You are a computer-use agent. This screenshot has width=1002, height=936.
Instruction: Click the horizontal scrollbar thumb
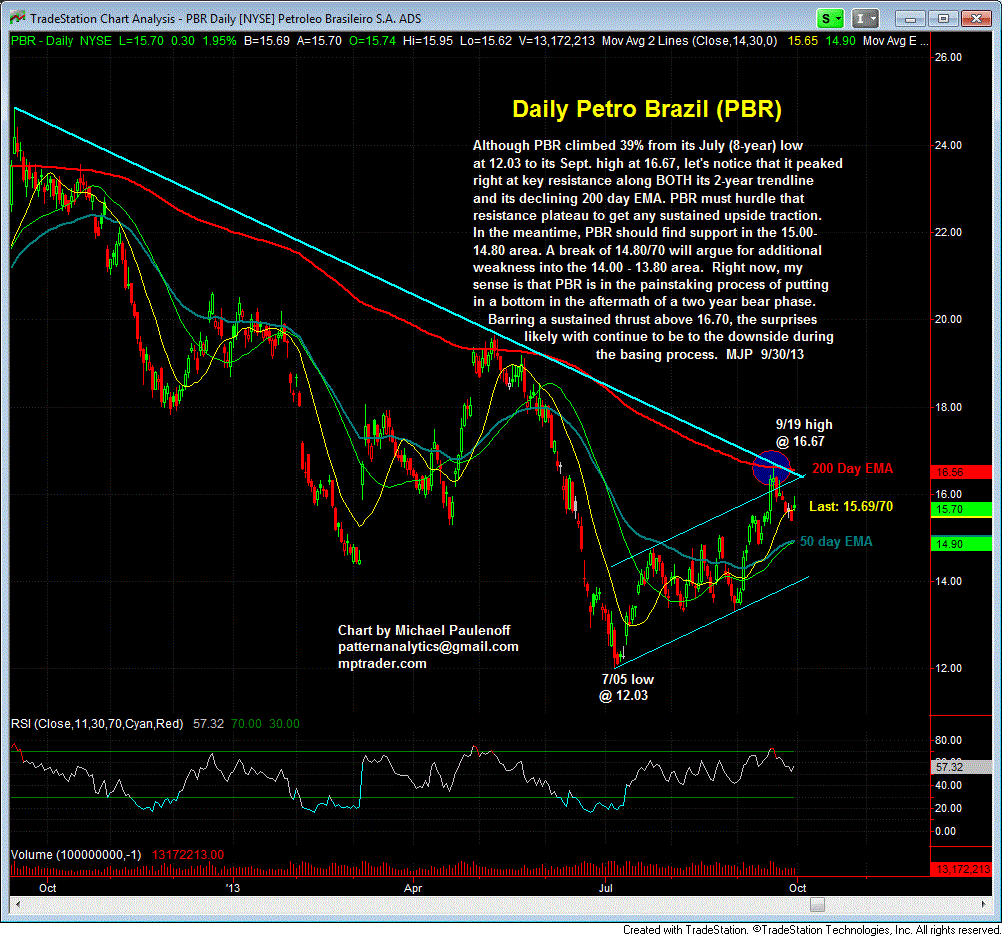click(x=817, y=904)
